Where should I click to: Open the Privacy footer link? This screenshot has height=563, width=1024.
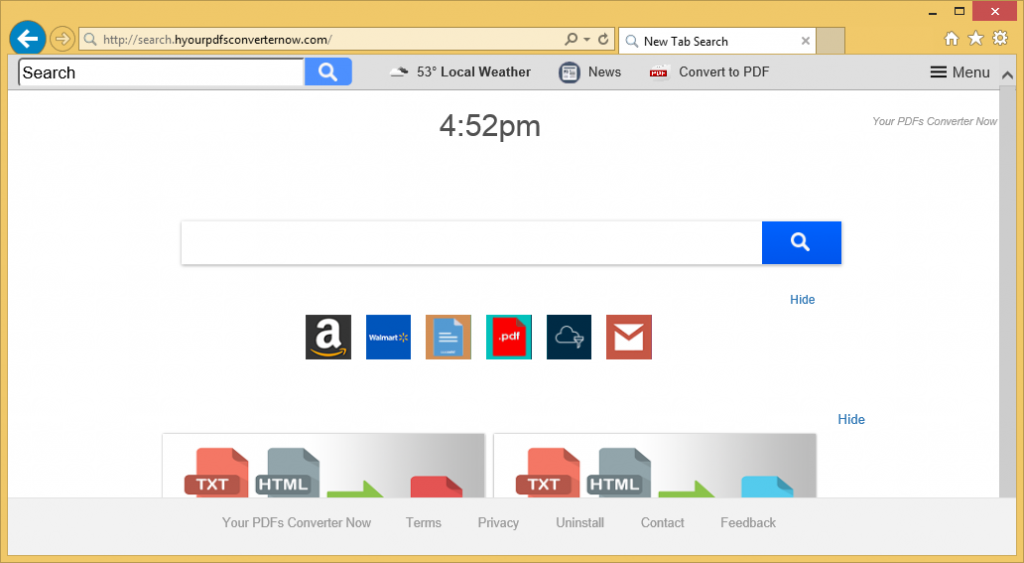click(x=498, y=523)
